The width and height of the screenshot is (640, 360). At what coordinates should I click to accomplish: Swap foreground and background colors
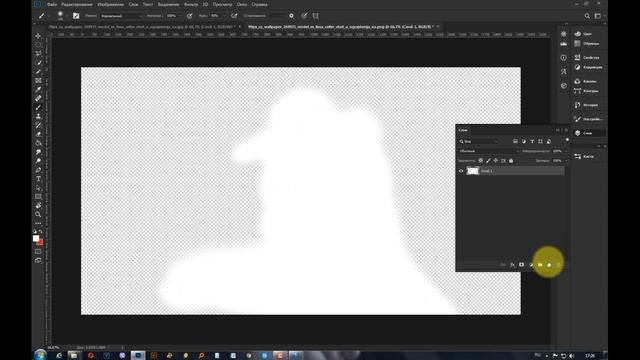click(40, 231)
